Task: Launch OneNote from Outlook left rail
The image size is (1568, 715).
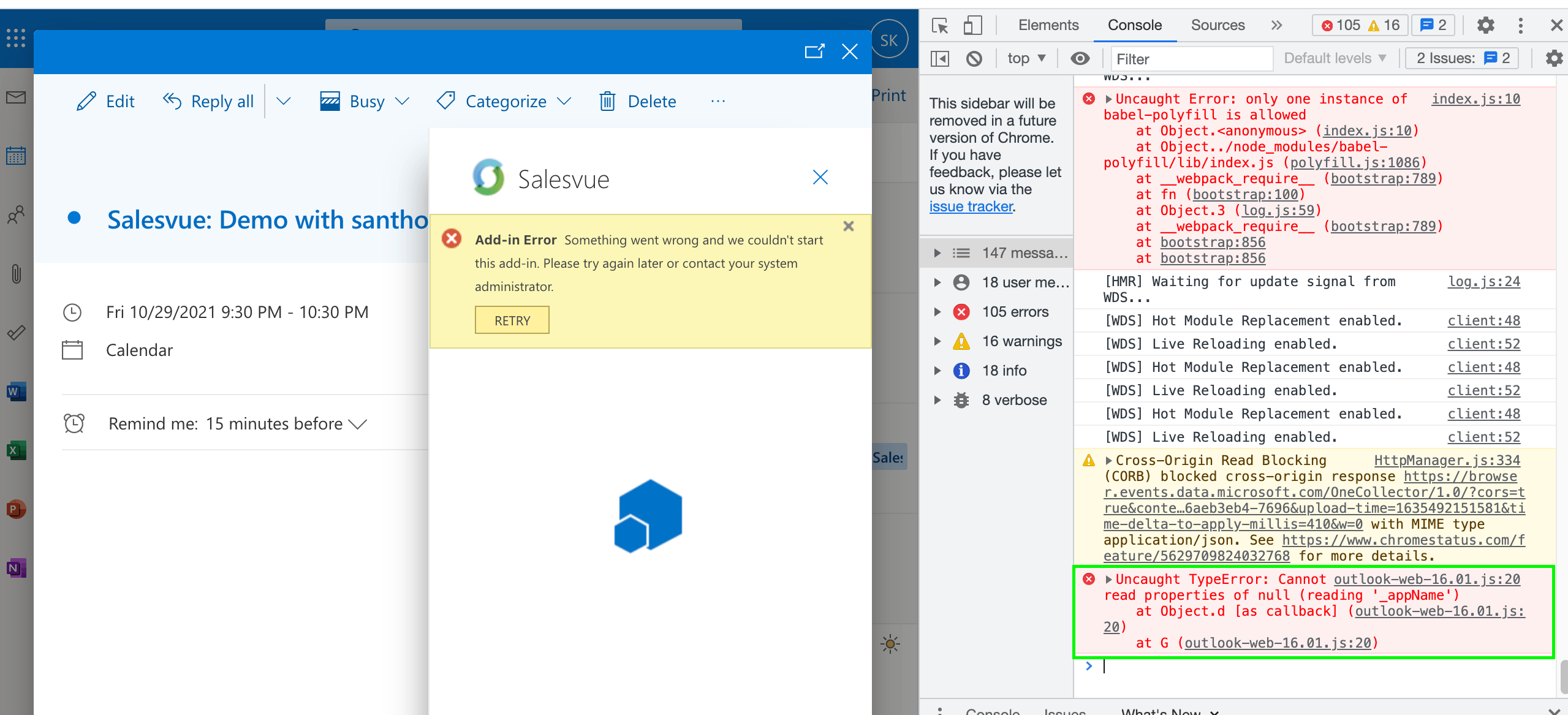Action: pyautogui.click(x=16, y=567)
